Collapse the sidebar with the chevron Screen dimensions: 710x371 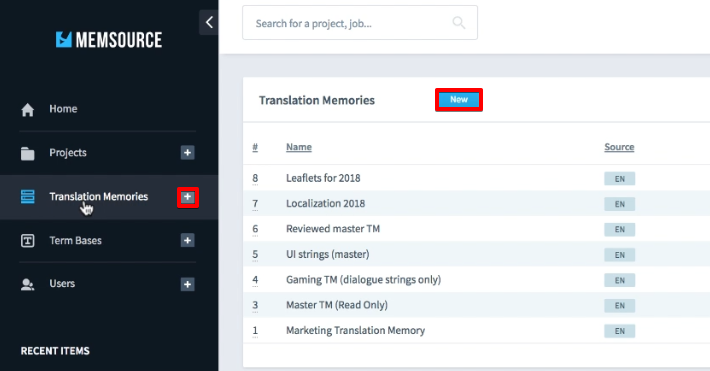(209, 22)
